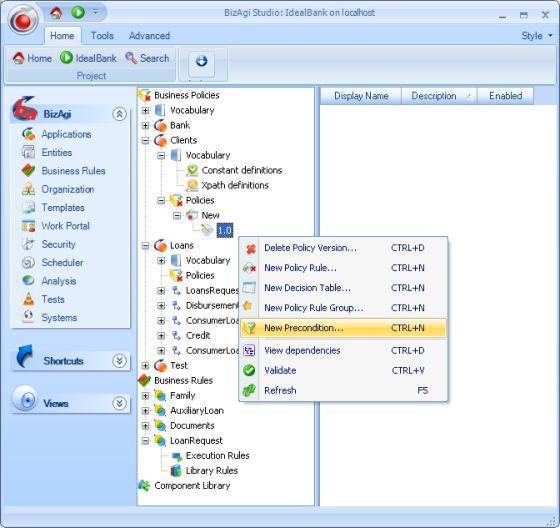Screen dimensions: 560x528
Task: Click the Enabled column header
Action: [x=505, y=96]
